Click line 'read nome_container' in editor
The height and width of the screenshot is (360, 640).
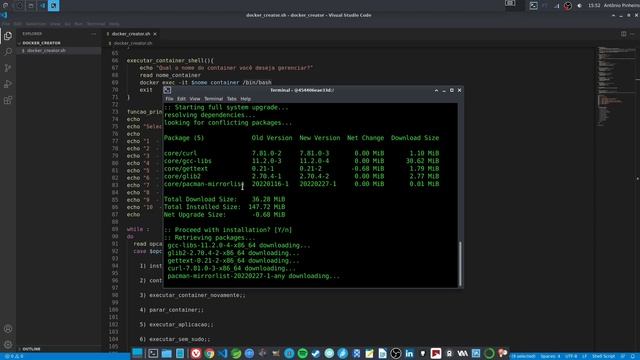(170, 75)
